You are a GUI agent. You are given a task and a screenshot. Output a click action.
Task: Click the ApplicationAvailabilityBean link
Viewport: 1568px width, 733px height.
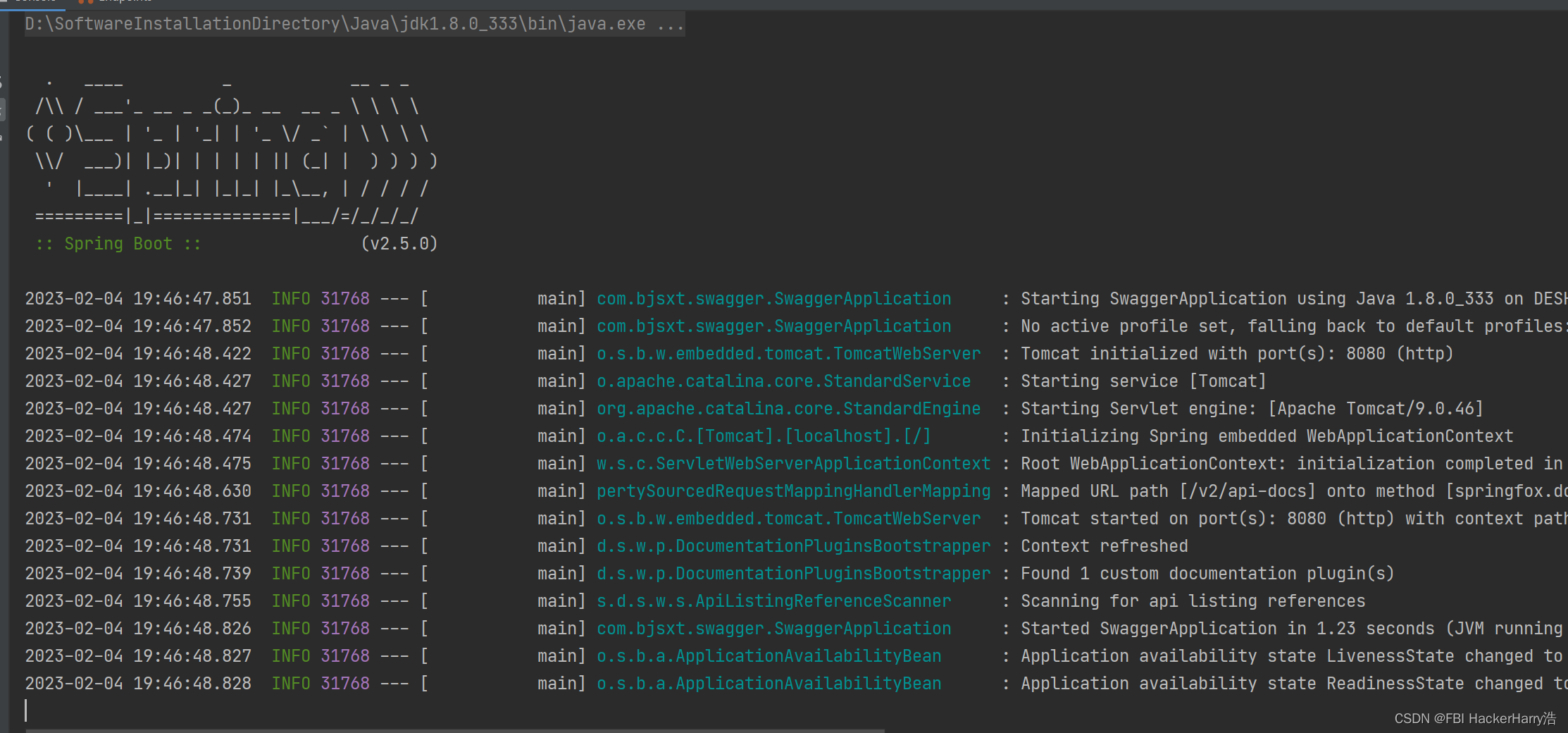click(769, 655)
